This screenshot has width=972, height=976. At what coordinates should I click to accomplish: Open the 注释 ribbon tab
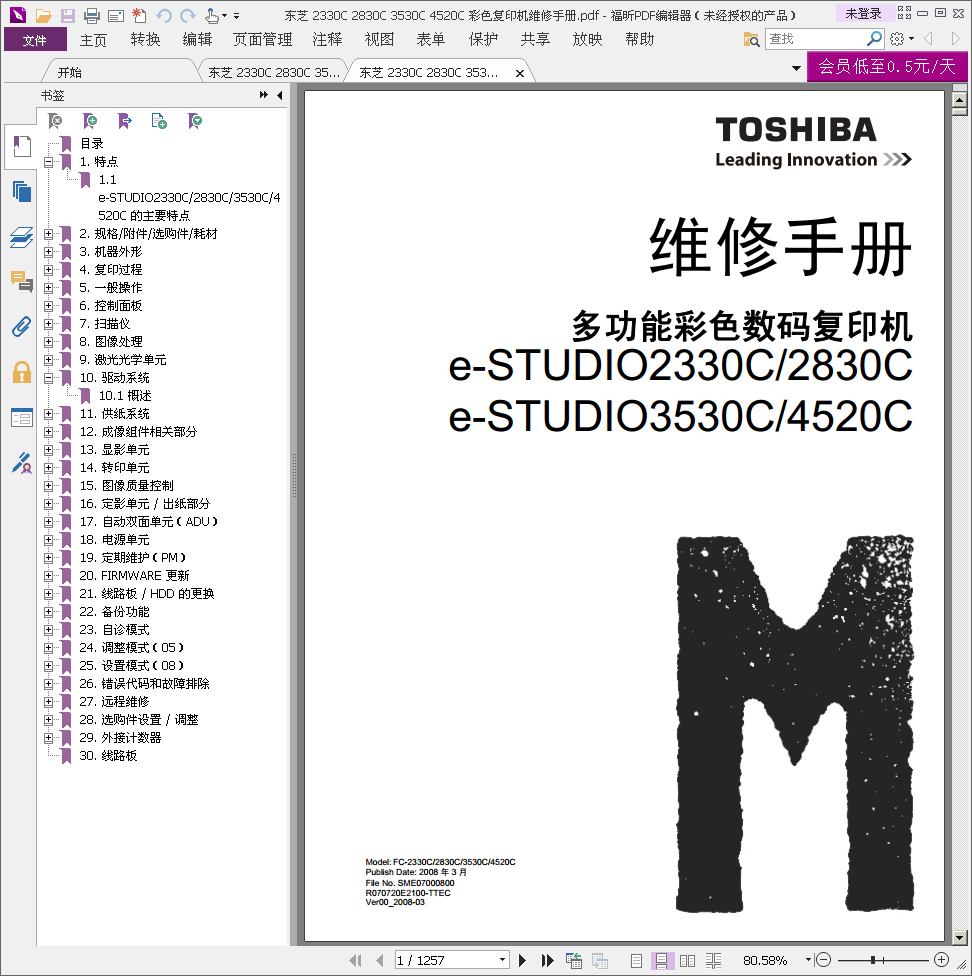[x=327, y=40]
